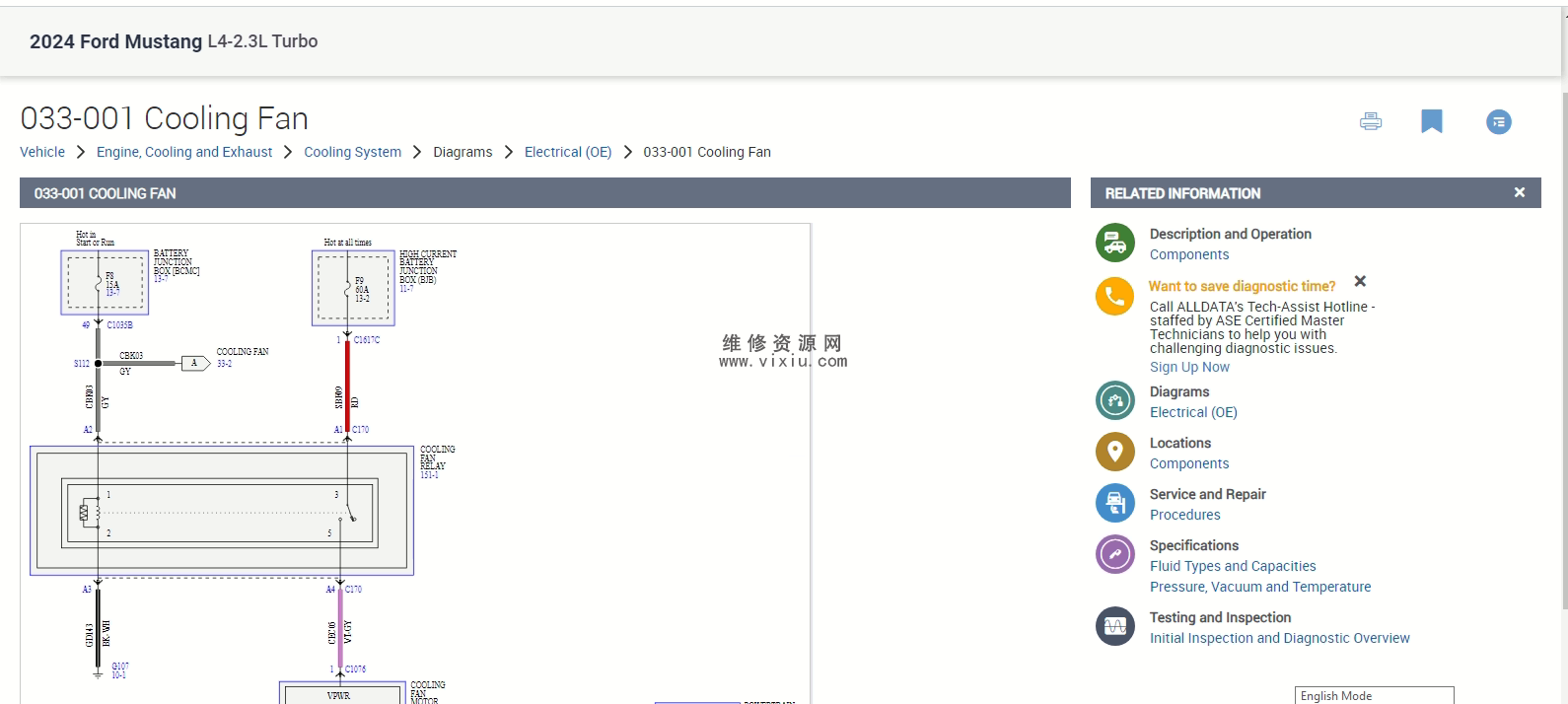
Task: Click the Locations heading
Action: pyautogui.click(x=1180, y=443)
